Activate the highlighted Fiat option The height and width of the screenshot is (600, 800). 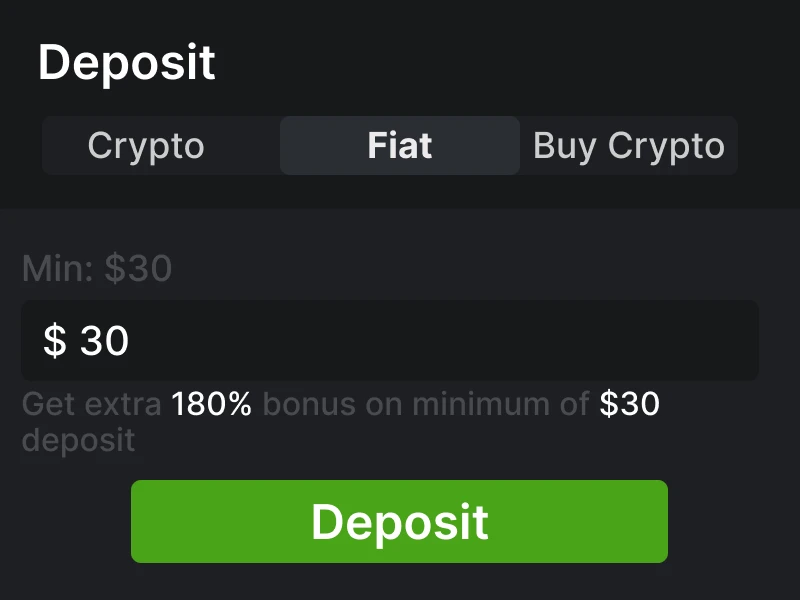pos(399,146)
